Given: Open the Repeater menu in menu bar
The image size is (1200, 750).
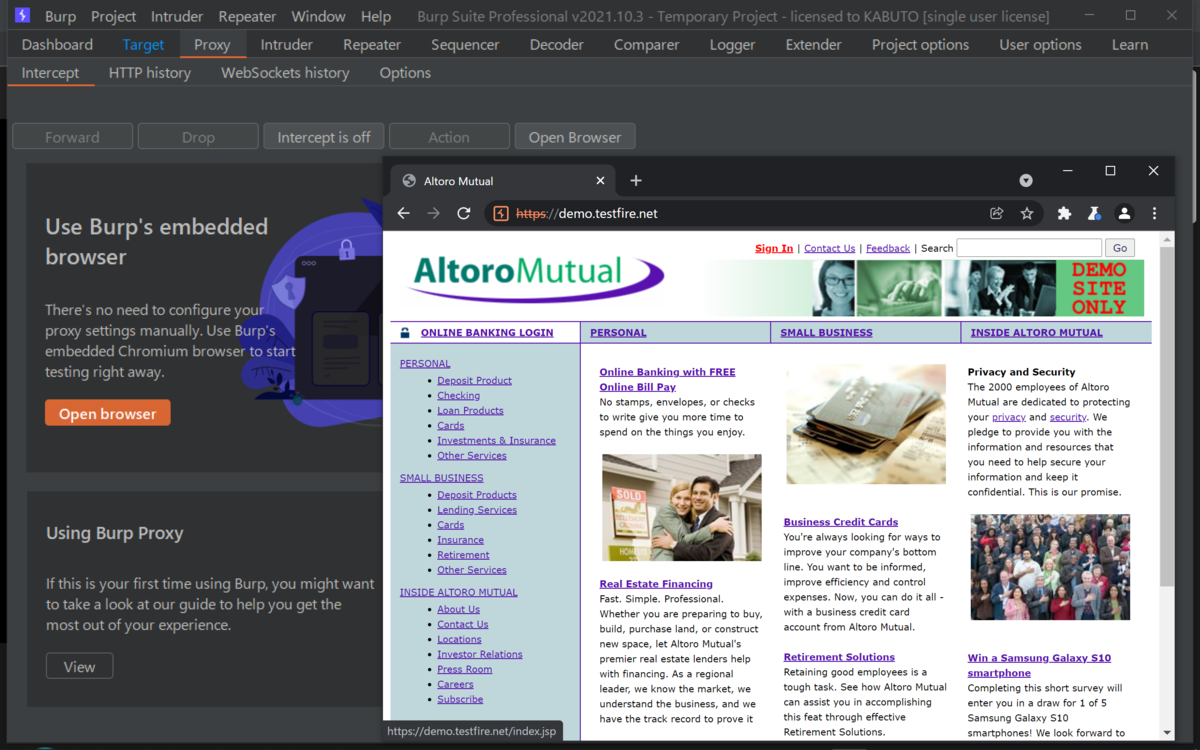Looking at the screenshot, I should click(x=247, y=16).
